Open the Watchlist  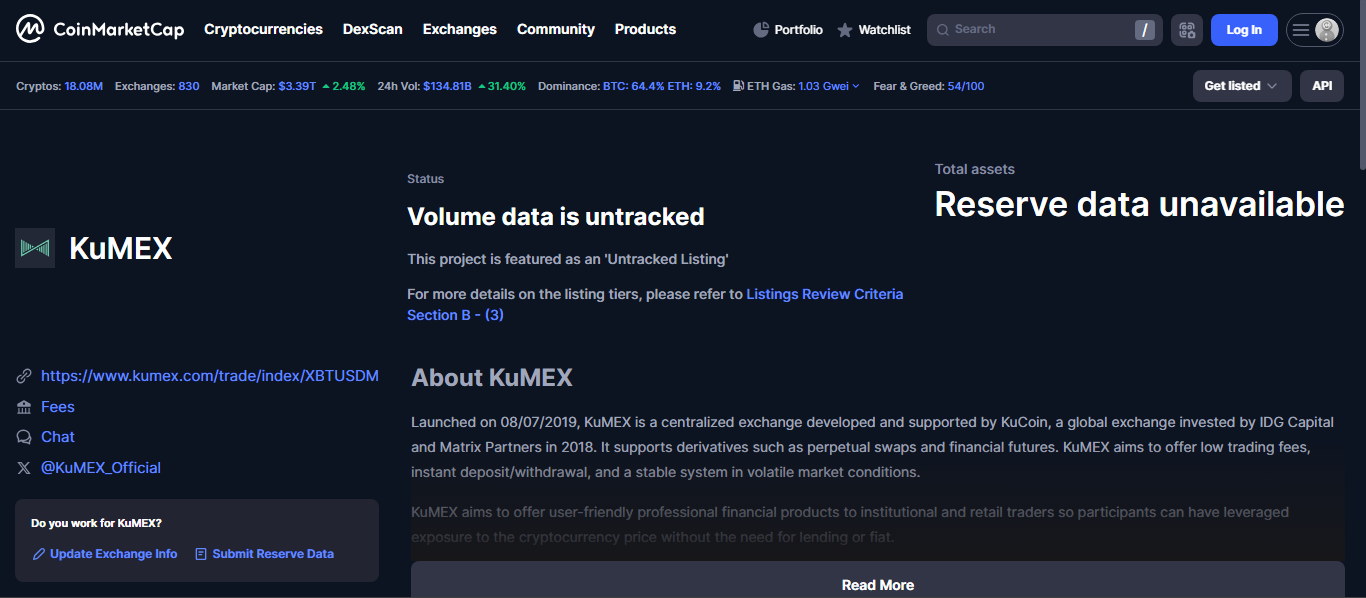point(873,30)
